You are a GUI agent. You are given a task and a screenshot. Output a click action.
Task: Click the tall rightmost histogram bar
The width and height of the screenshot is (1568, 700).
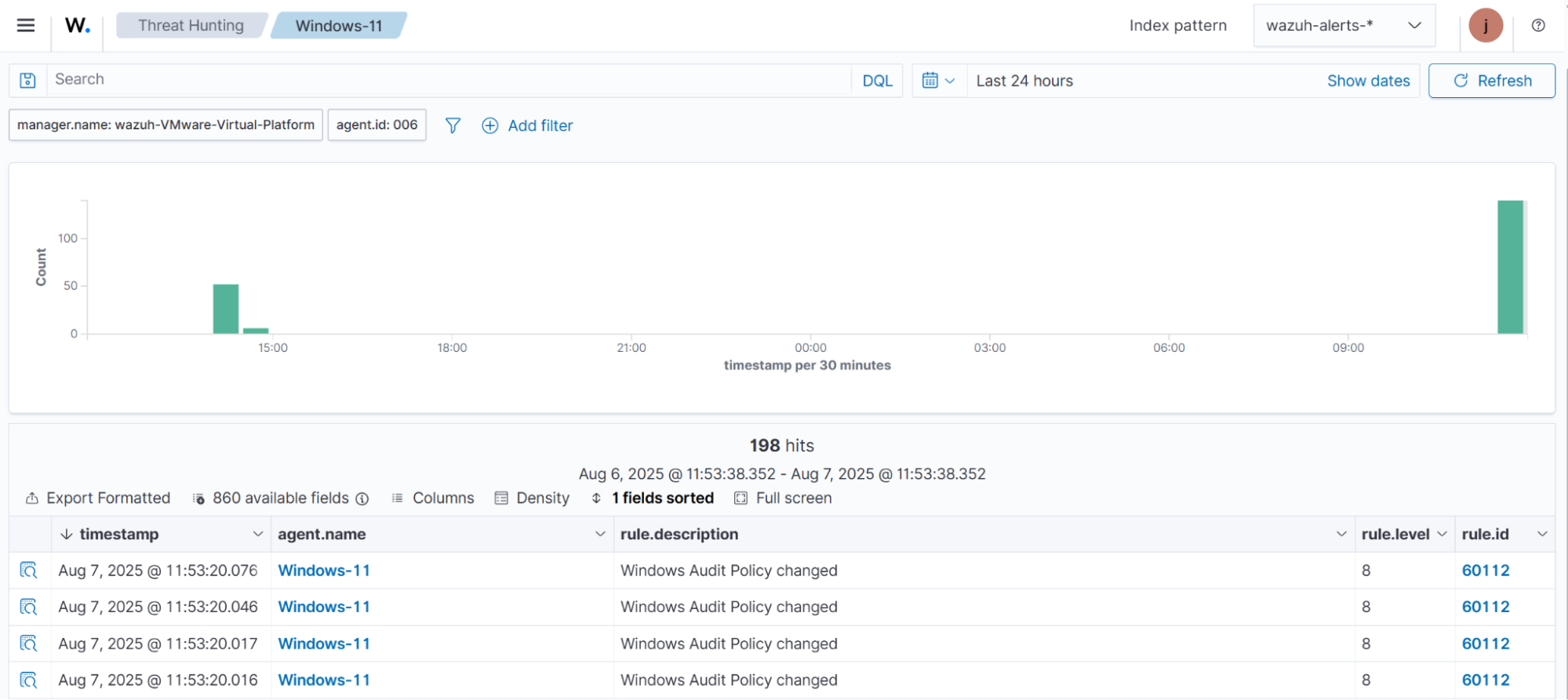(1510, 267)
